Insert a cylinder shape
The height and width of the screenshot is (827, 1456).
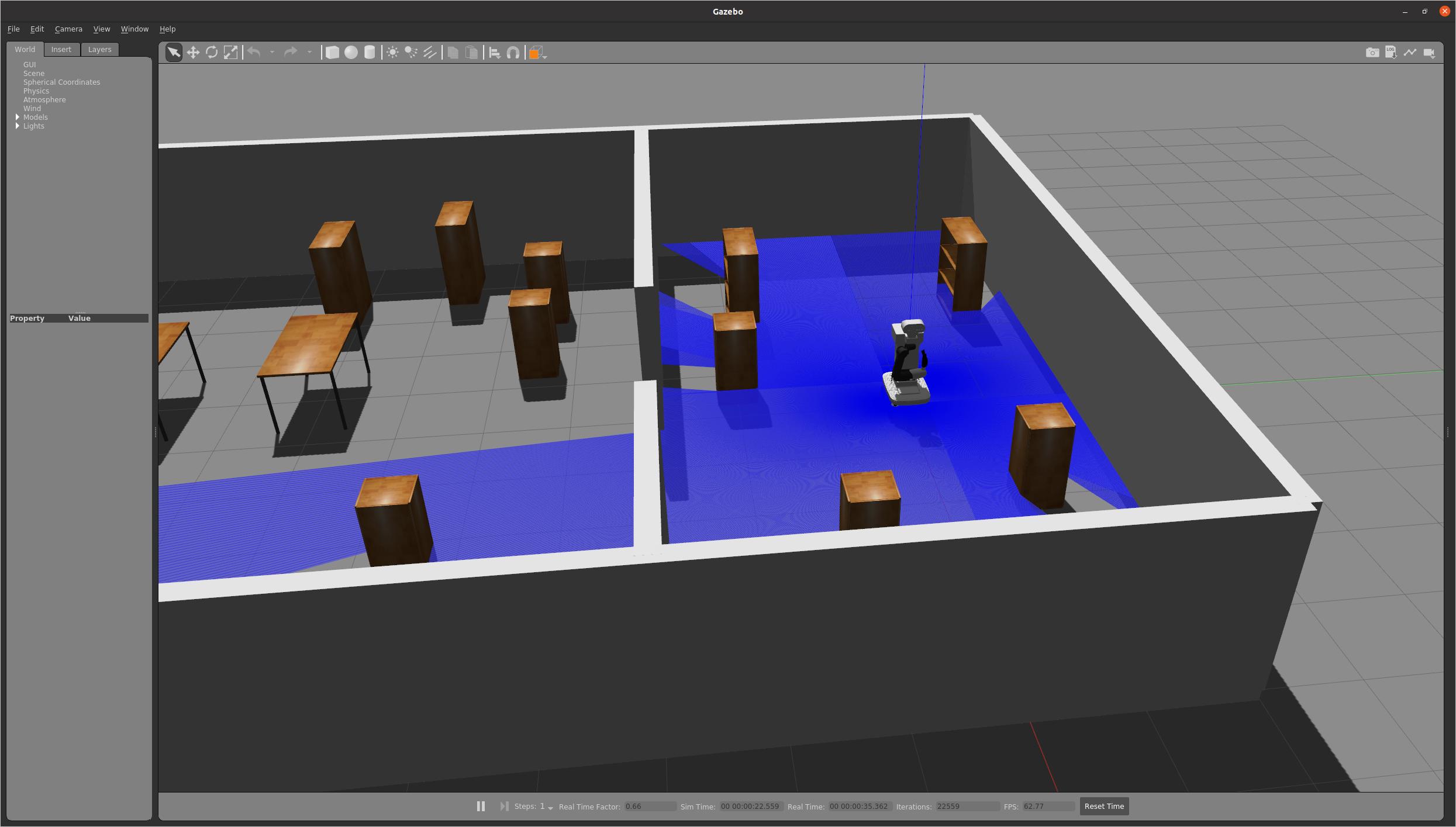pos(370,53)
